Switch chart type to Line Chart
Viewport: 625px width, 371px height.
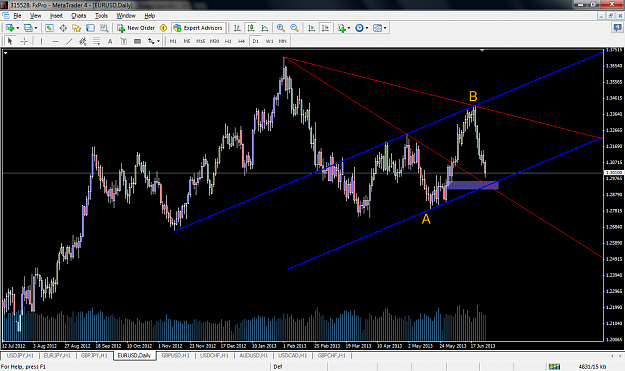pyautogui.click(x=264, y=28)
